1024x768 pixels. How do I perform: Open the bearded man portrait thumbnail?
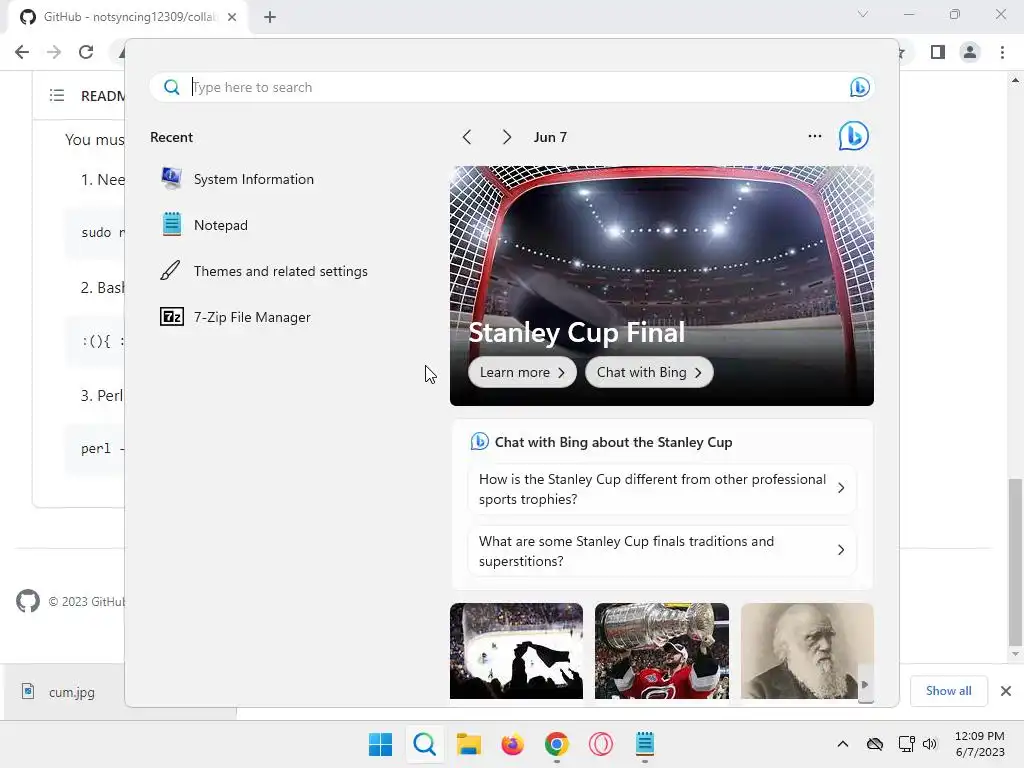807,651
